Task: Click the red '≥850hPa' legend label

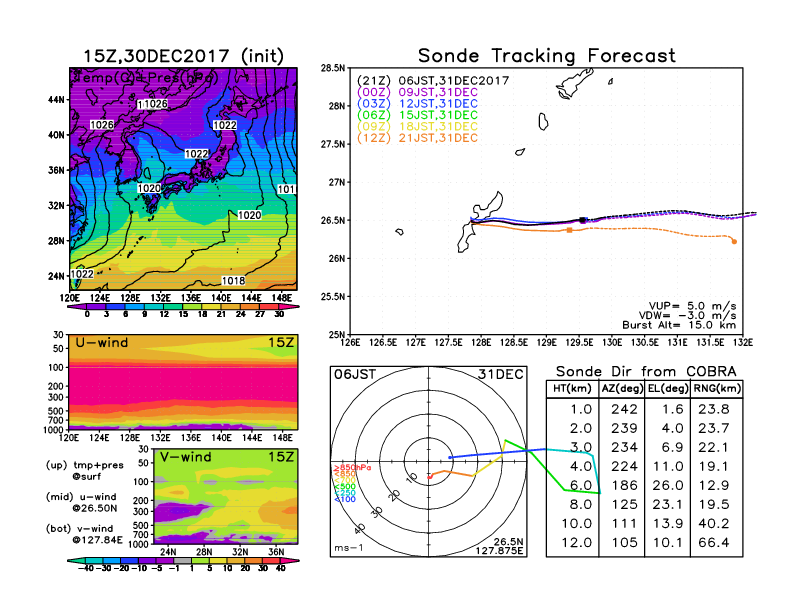Action: coord(352,468)
